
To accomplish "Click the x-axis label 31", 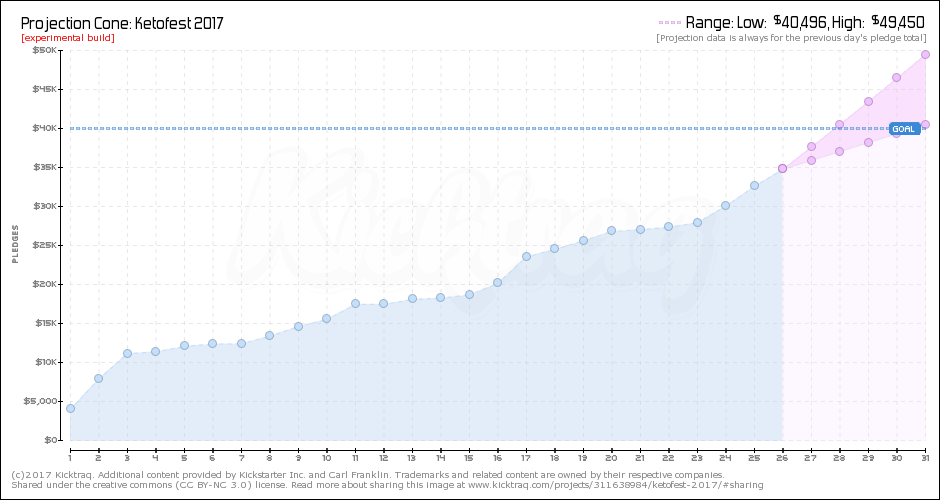I will point(925,459).
